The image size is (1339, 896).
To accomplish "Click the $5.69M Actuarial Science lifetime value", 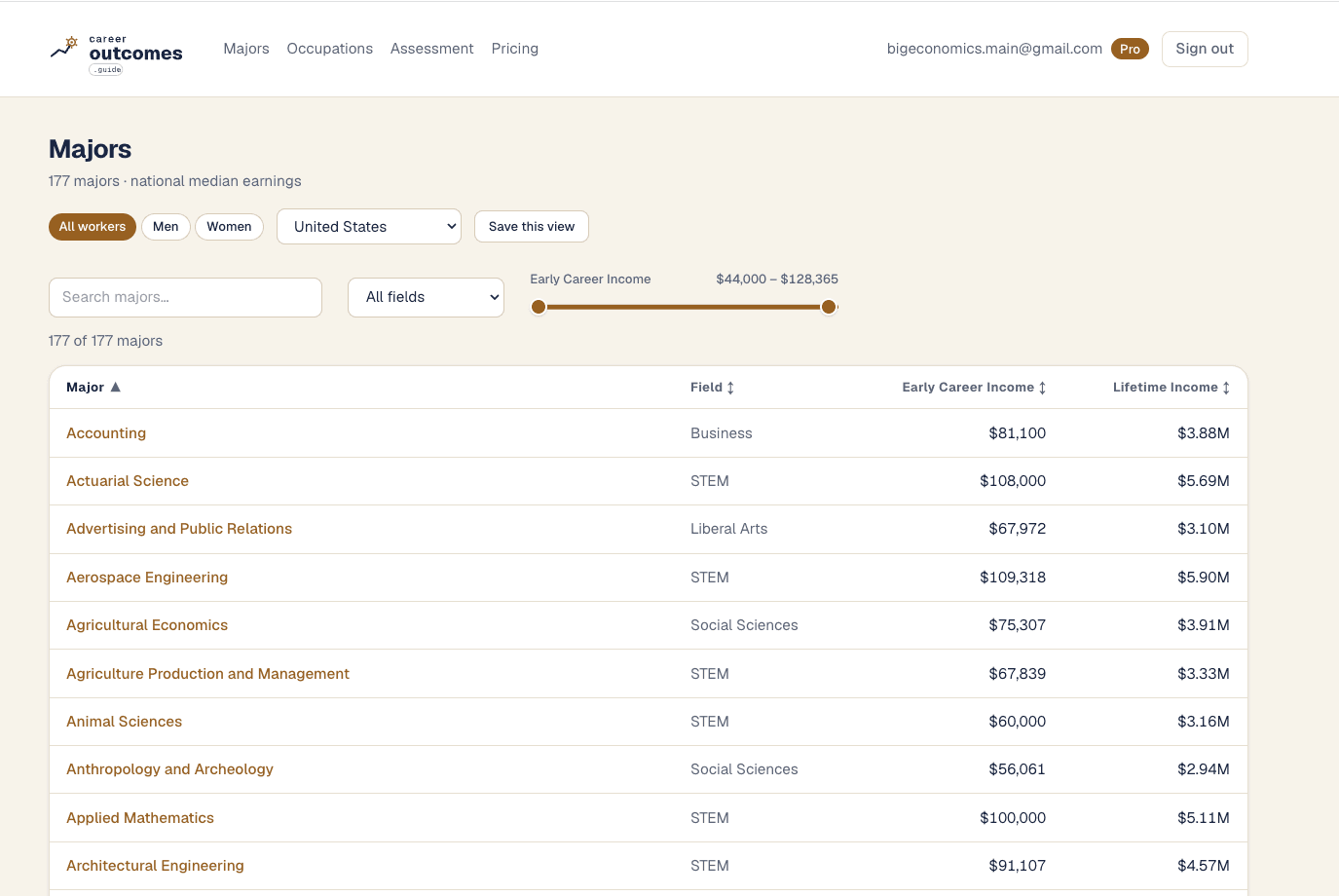I will [x=1203, y=481].
